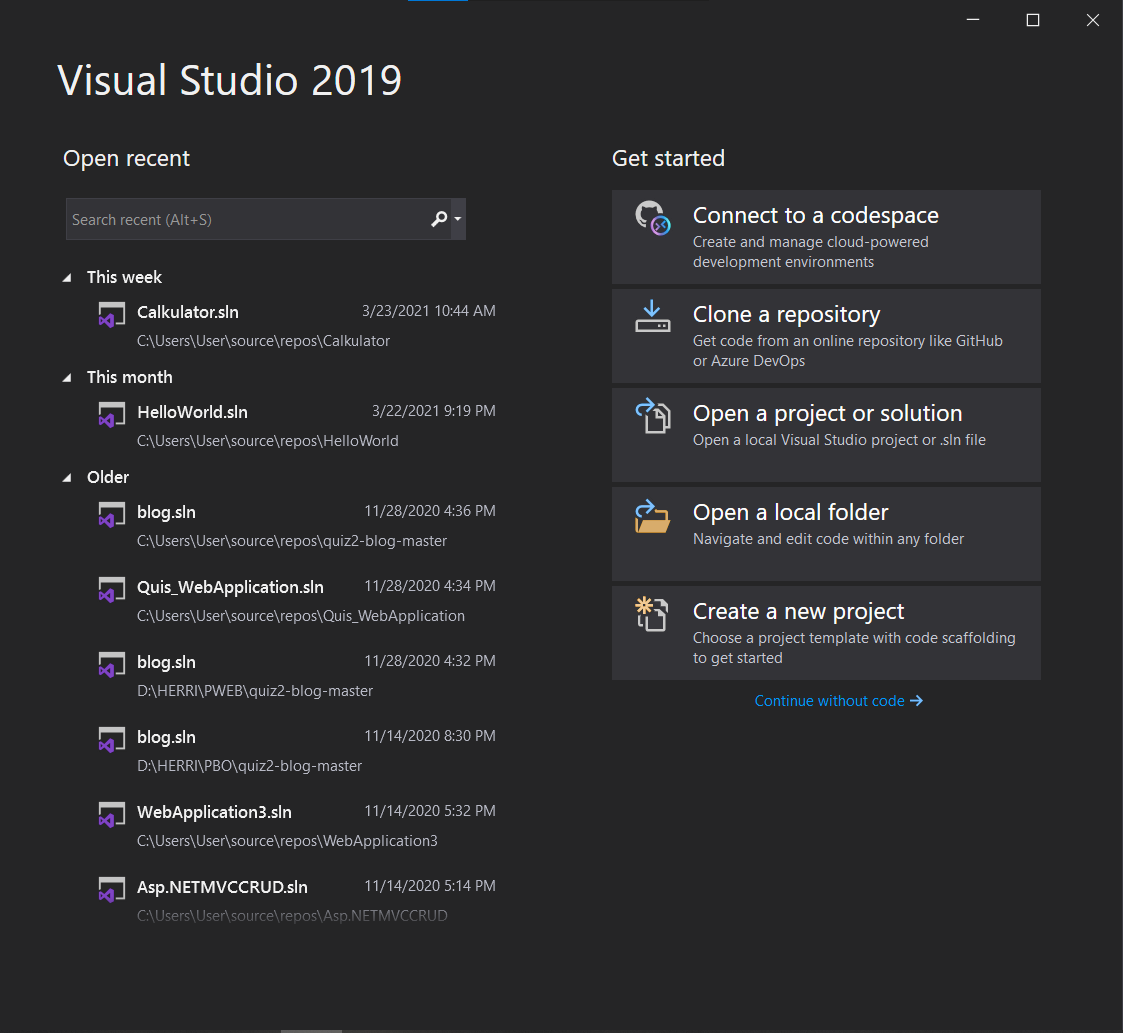Open blog.sln in C:\Users repos quiz2-blog-master

[x=297, y=526]
